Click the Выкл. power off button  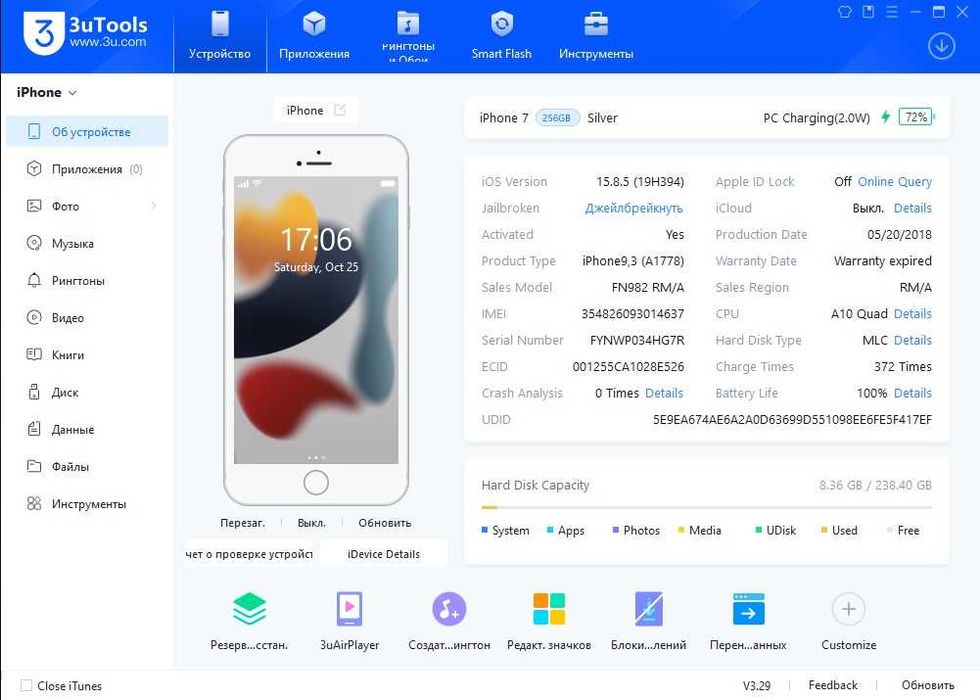[311, 522]
